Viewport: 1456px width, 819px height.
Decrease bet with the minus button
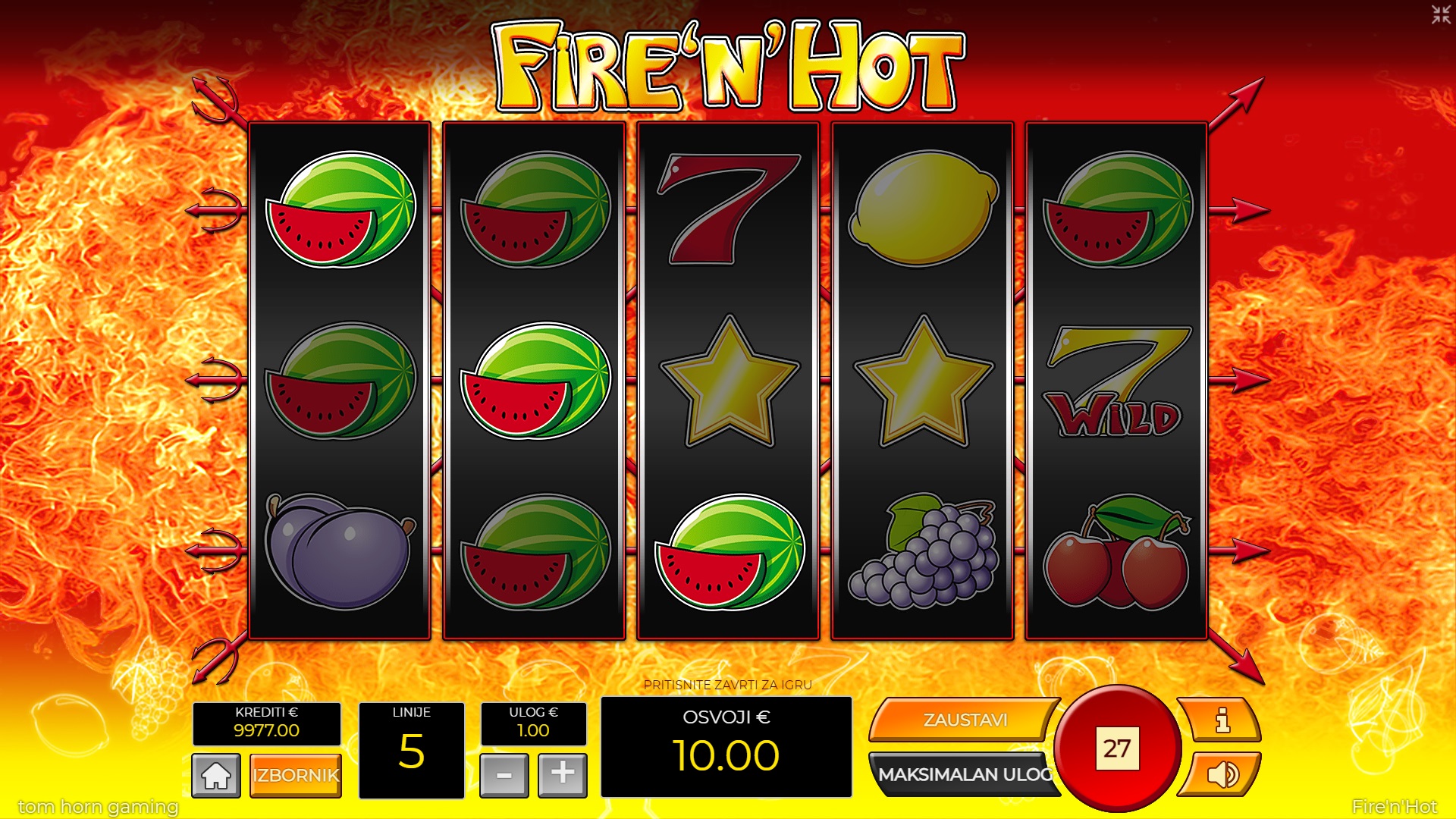(x=504, y=775)
